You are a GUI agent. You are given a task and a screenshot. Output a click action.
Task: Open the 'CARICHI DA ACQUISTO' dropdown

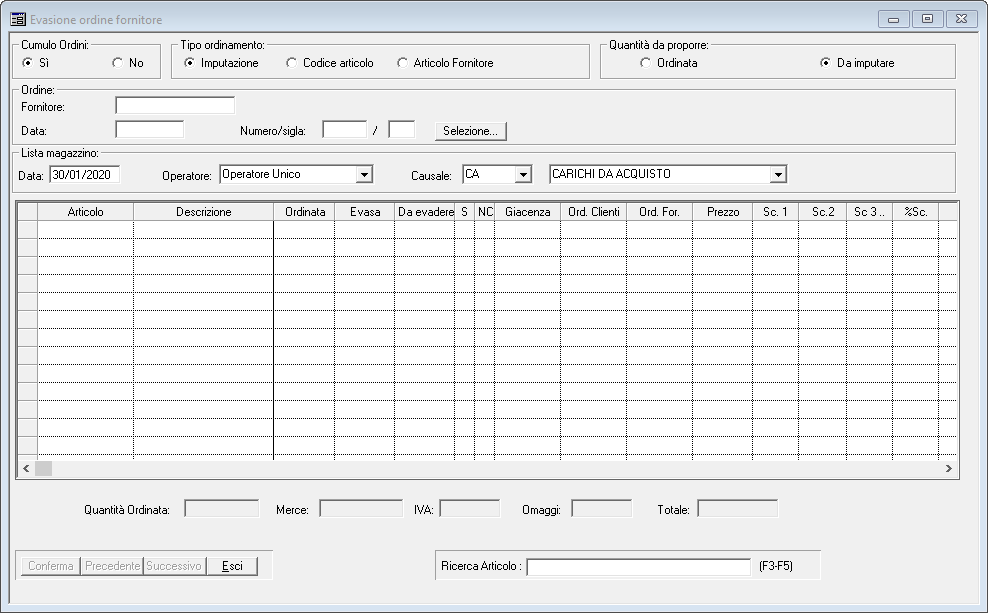[777, 175]
